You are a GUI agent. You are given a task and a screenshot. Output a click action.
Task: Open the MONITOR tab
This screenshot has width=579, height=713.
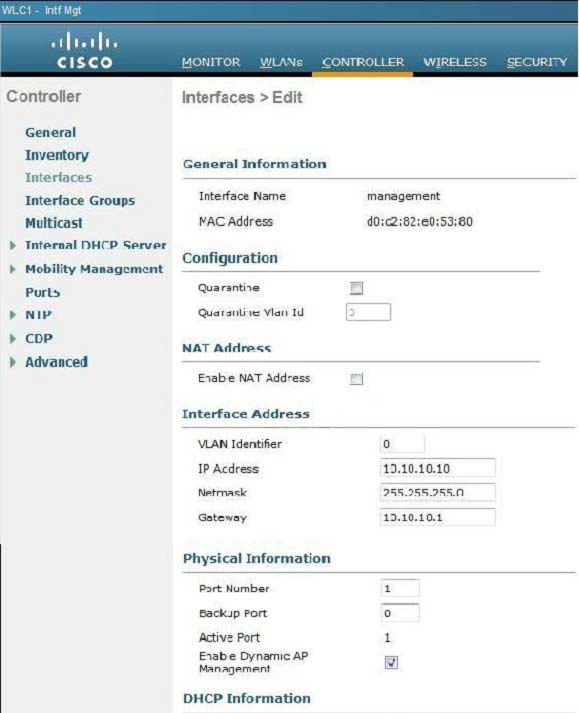point(211,62)
